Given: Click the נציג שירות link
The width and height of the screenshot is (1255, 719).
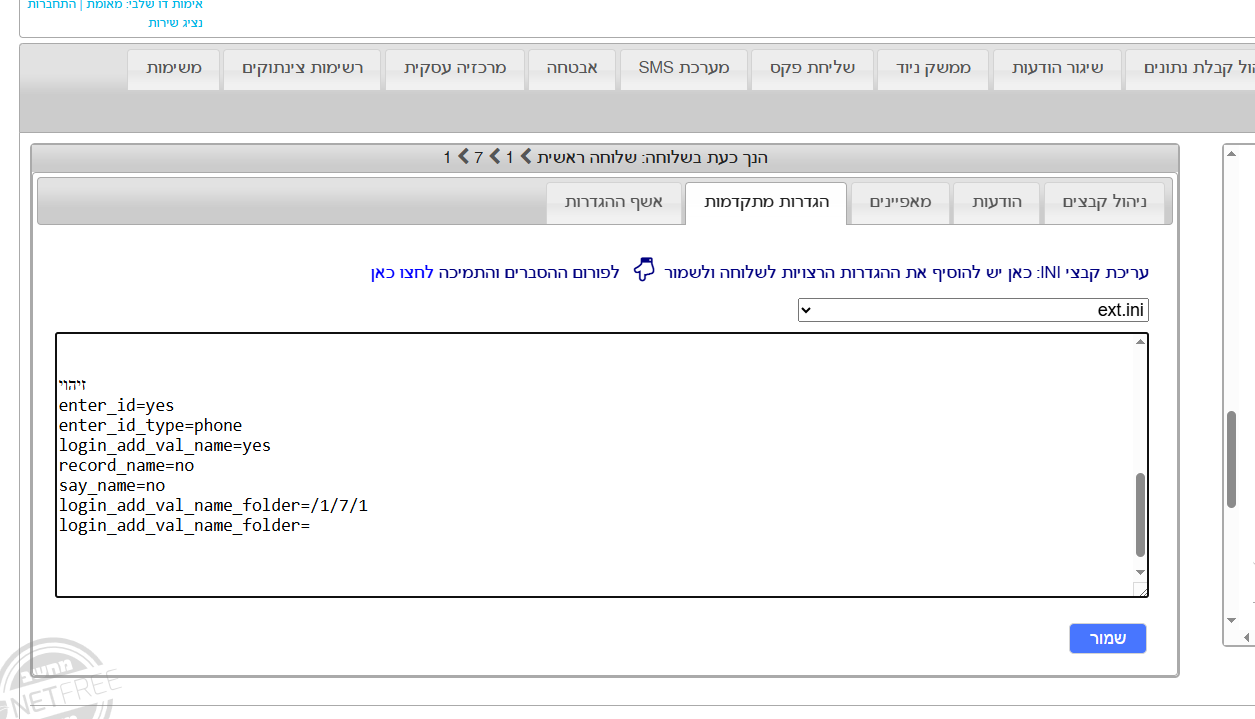Looking at the screenshot, I should pyautogui.click(x=176, y=22).
